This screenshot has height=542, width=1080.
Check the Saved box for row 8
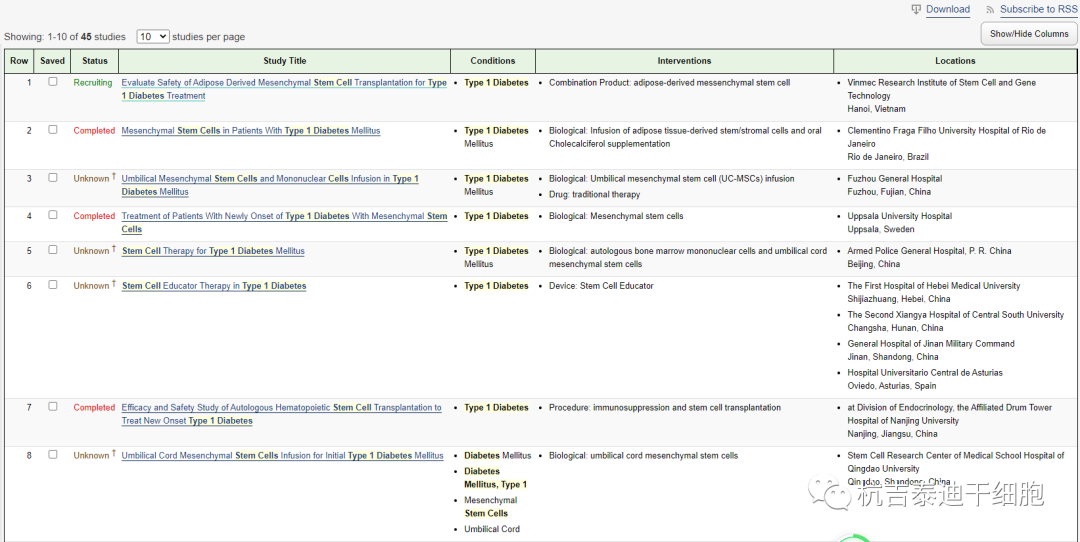pyautogui.click(x=52, y=455)
